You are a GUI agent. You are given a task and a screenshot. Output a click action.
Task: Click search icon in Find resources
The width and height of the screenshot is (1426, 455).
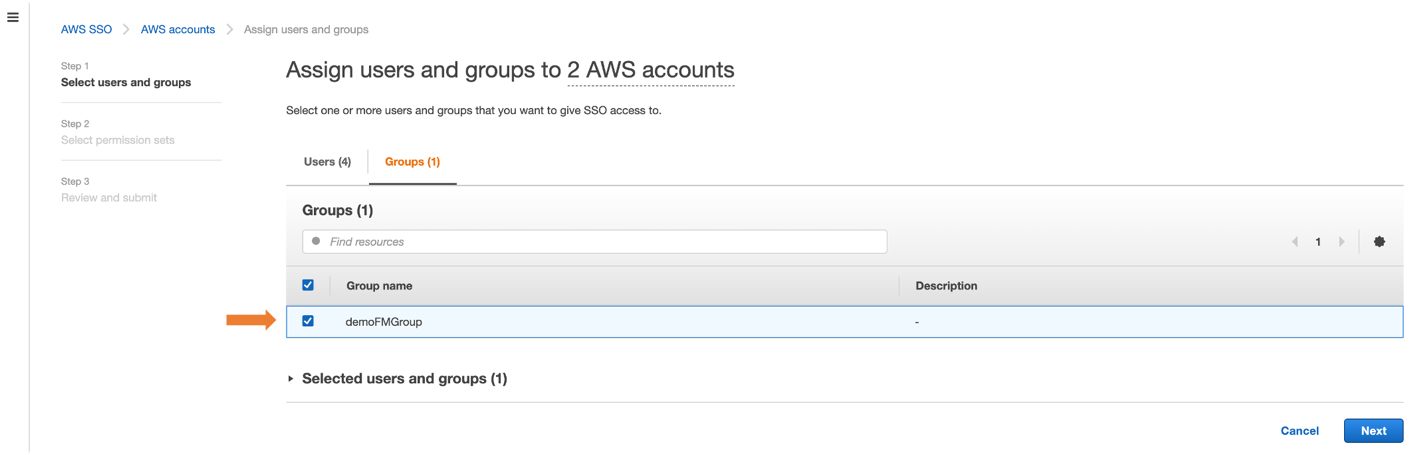[316, 241]
